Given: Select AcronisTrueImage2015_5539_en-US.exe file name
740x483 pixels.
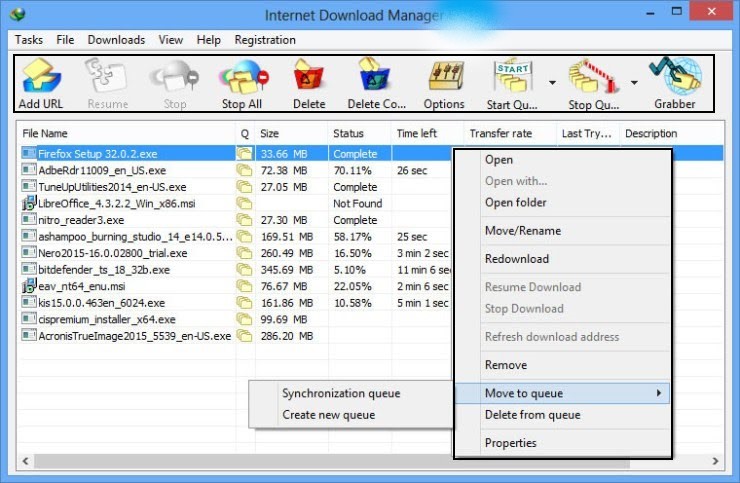Looking at the screenshot, I should [135, 336].
